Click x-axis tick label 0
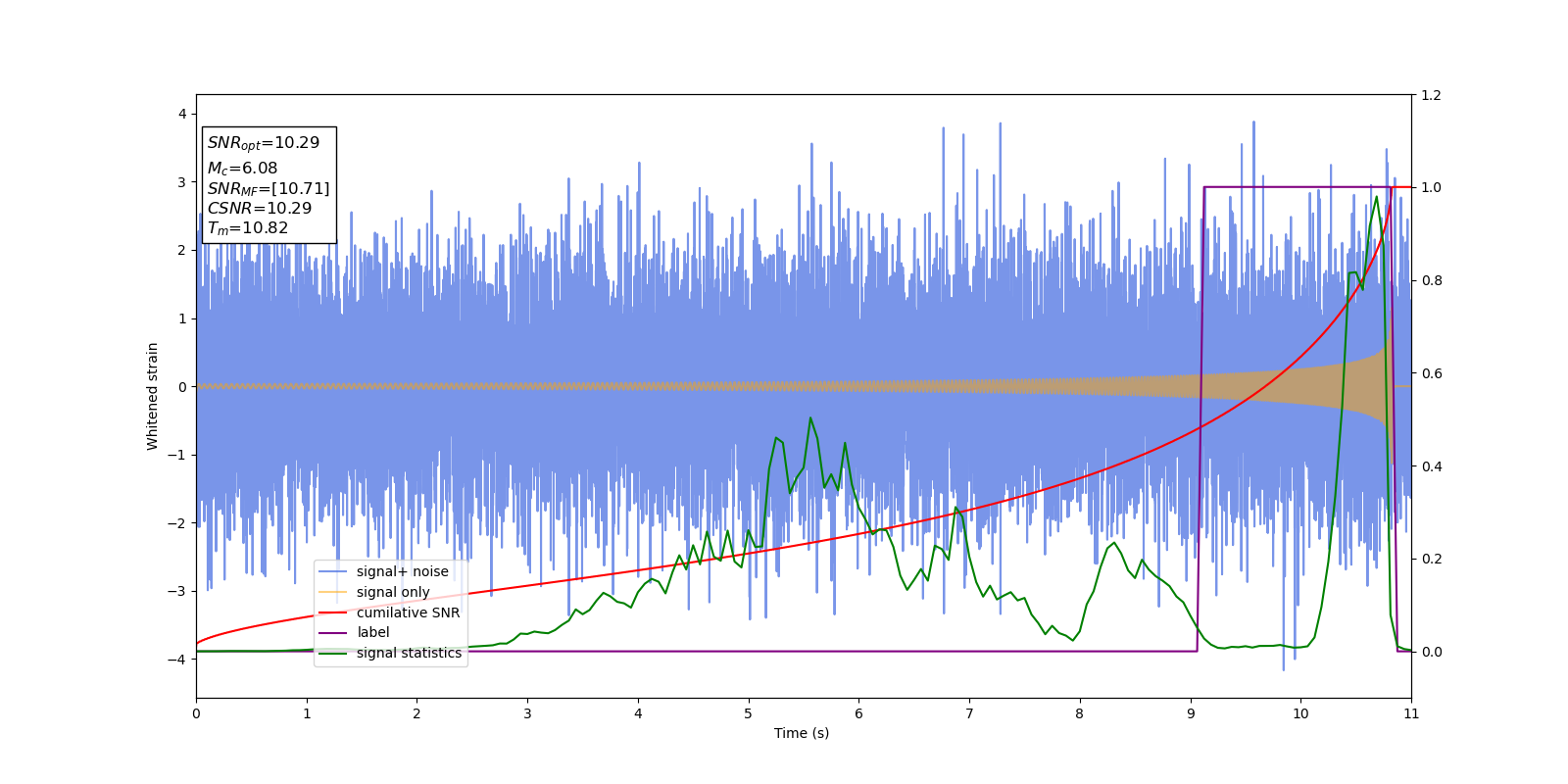Image resolution: width=1568 pixels, height=784 pixels. pos(196,713)
